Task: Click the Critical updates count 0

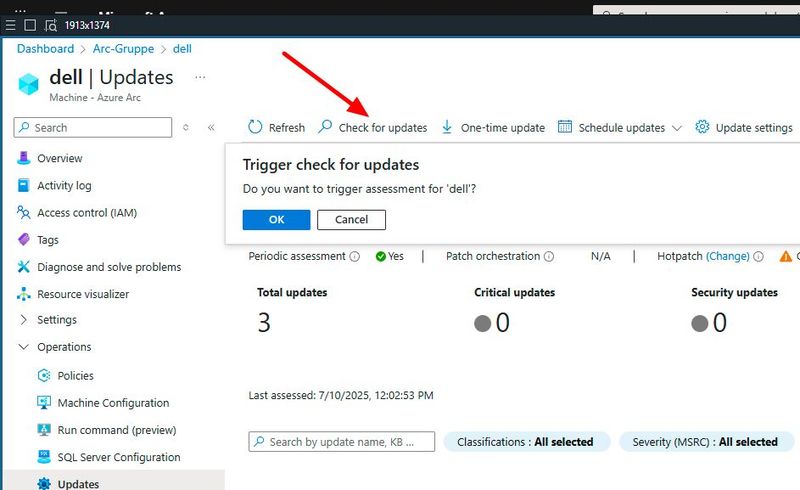Action: (503, 323)
